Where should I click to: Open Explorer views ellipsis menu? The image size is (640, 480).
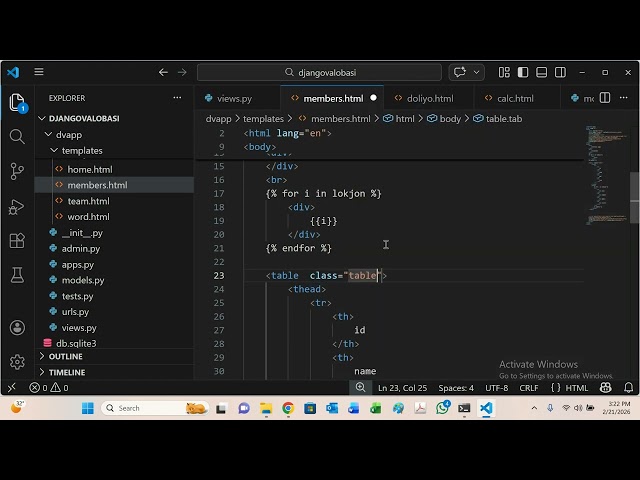[177, 98]
